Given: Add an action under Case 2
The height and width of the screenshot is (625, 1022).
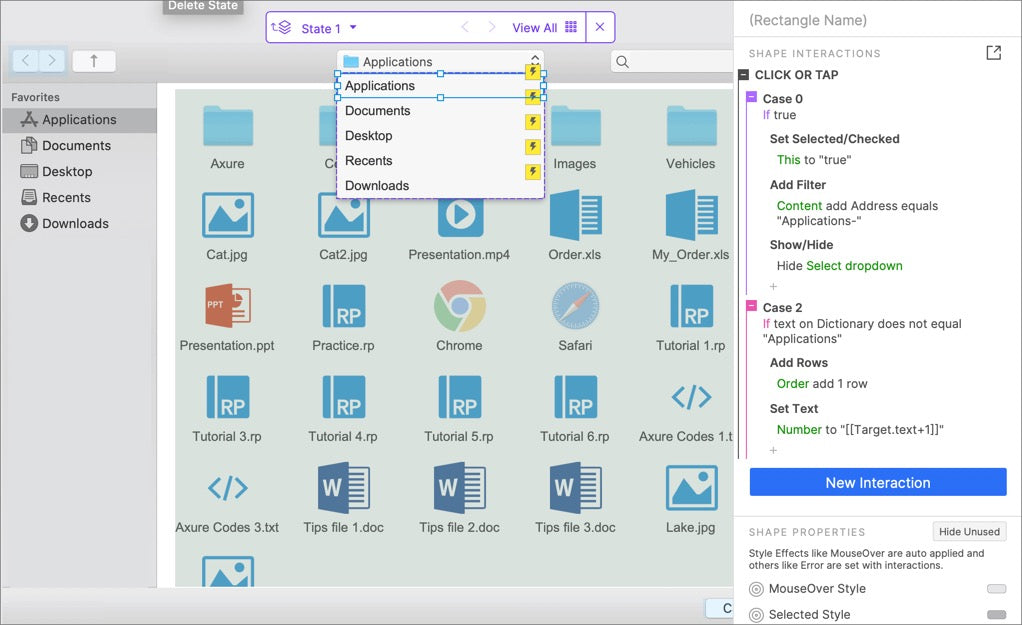Looking at the screenshot, I should [x=773, y=450].
